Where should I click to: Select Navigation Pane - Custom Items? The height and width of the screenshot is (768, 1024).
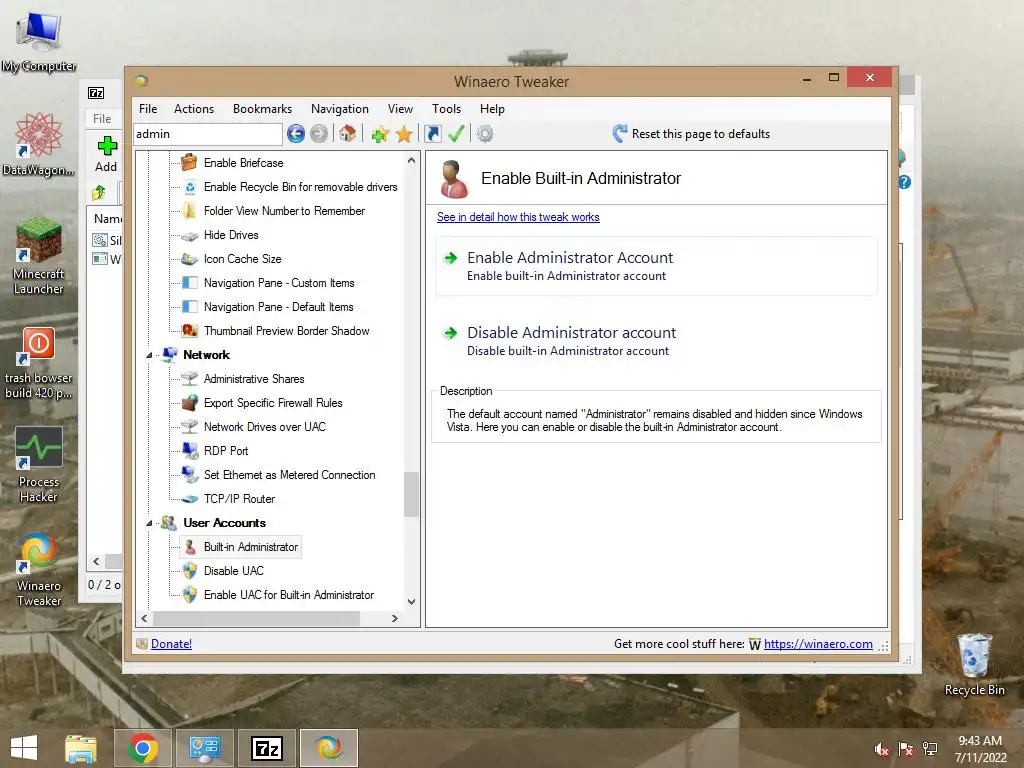(279, 283)
